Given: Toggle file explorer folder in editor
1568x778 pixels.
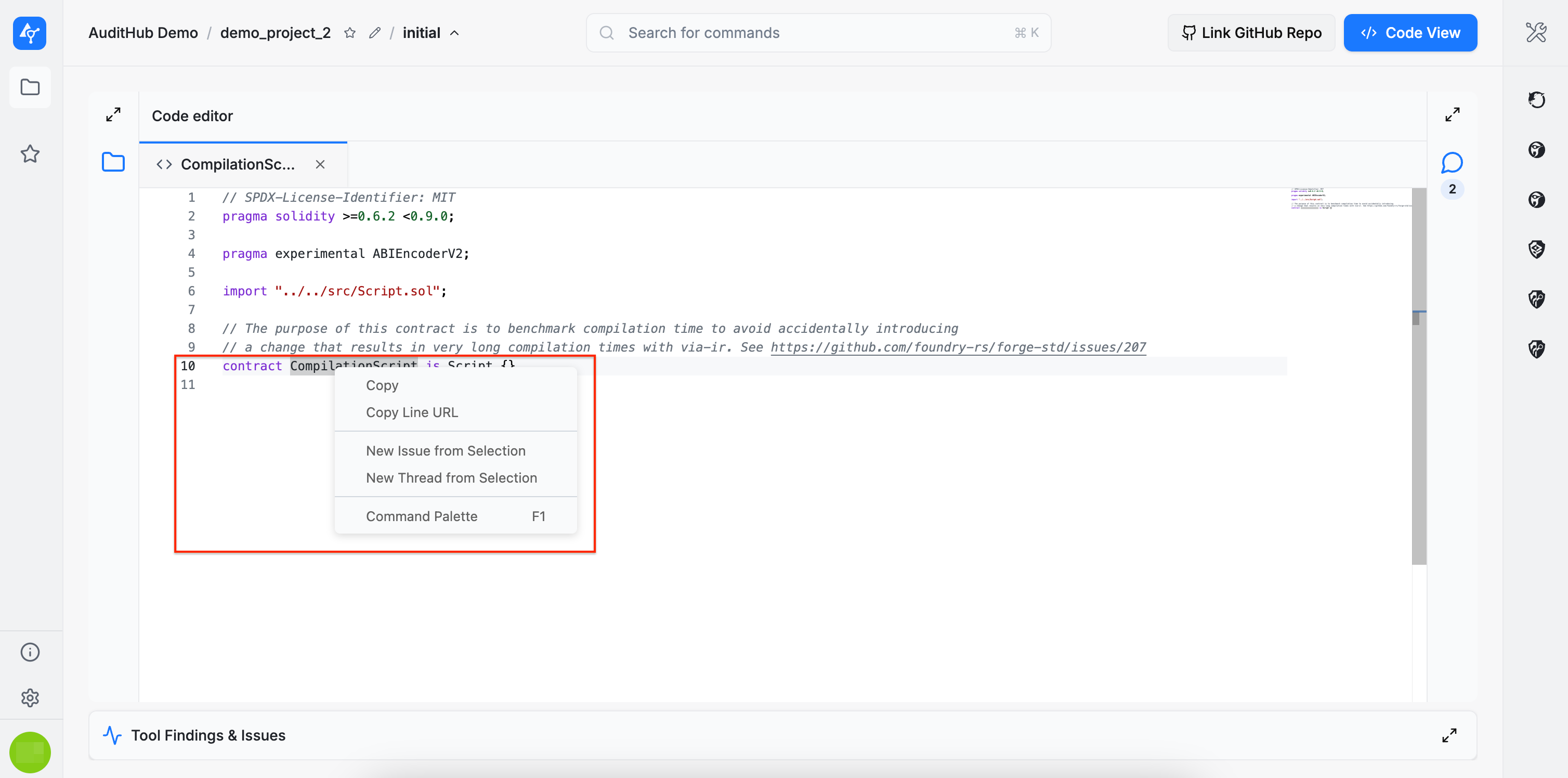Looking at the screenshot, I should (x=113, y=163).
